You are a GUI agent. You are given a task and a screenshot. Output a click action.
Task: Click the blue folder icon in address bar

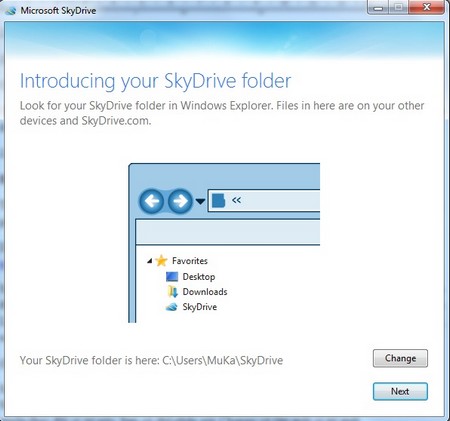click(218, 201)
